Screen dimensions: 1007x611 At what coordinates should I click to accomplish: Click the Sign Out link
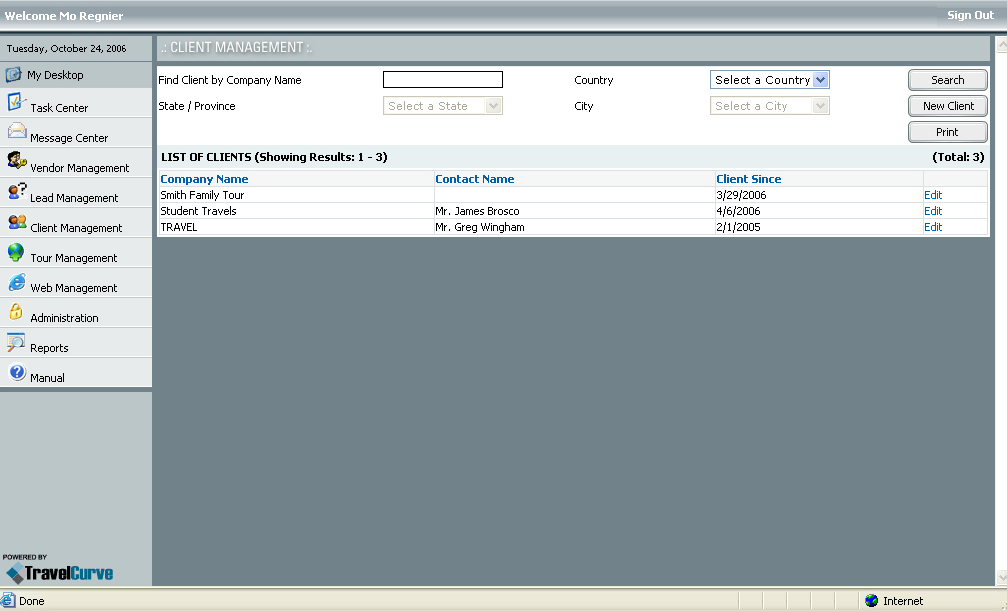tap(970, 15)
